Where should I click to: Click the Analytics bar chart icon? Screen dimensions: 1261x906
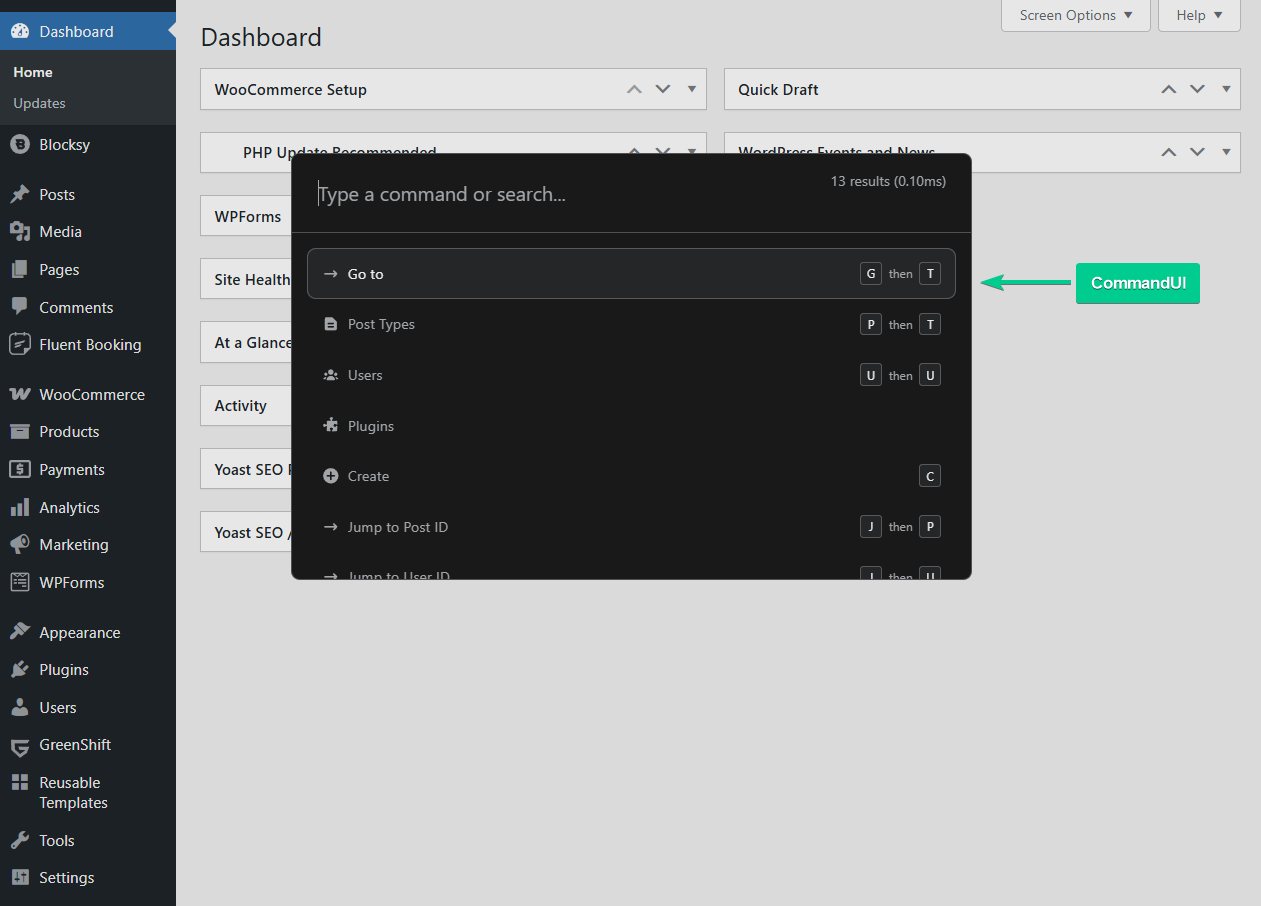tap(19, 508)
